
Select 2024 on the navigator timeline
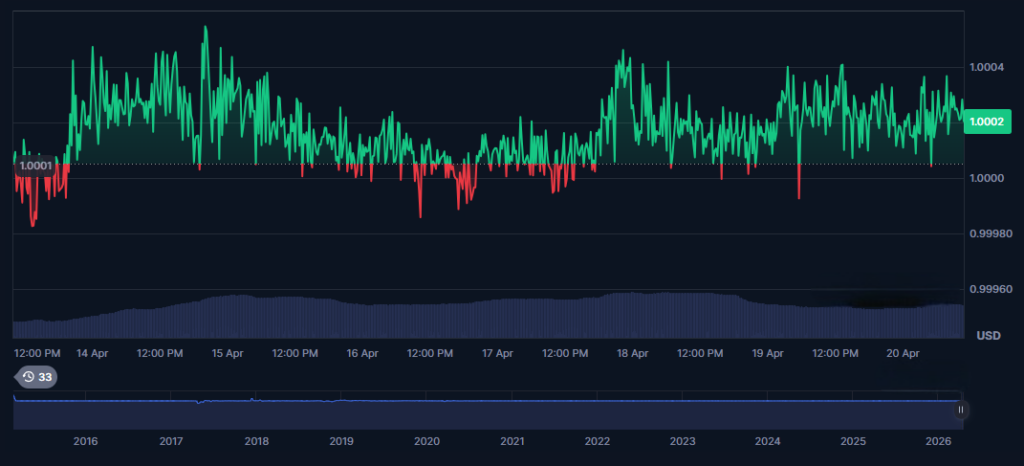768,441
